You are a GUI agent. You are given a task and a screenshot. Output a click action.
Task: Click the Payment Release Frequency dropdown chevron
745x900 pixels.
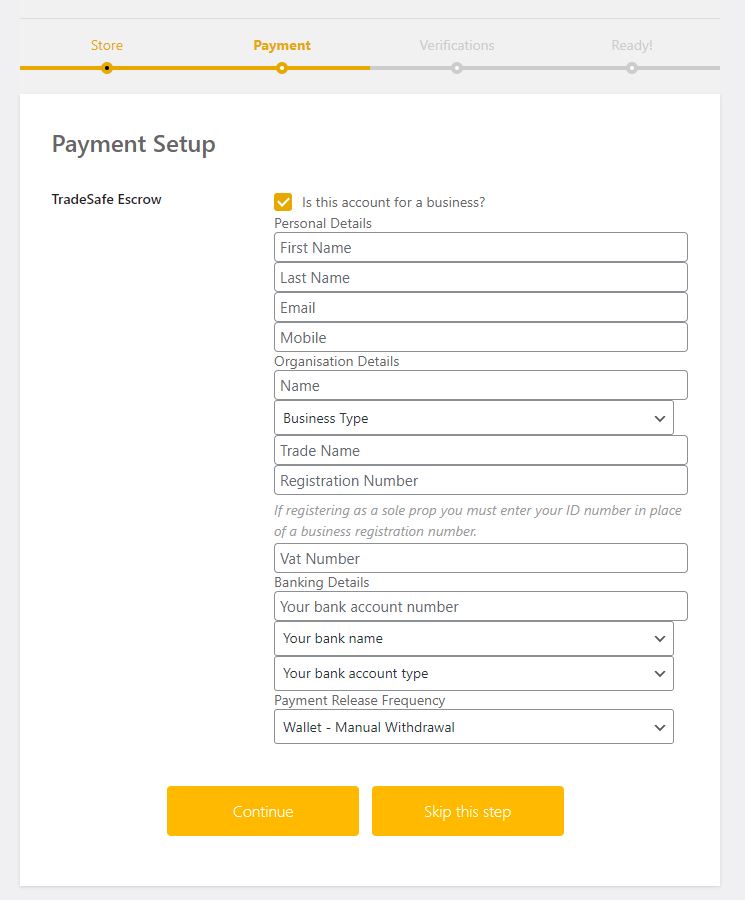[x=661, y=727]
